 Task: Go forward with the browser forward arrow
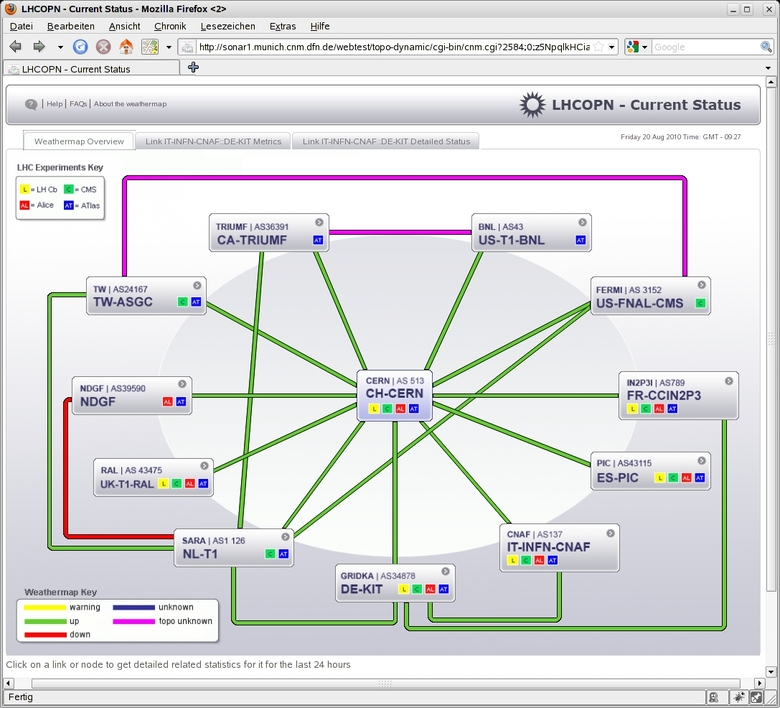tap(39, 47)
